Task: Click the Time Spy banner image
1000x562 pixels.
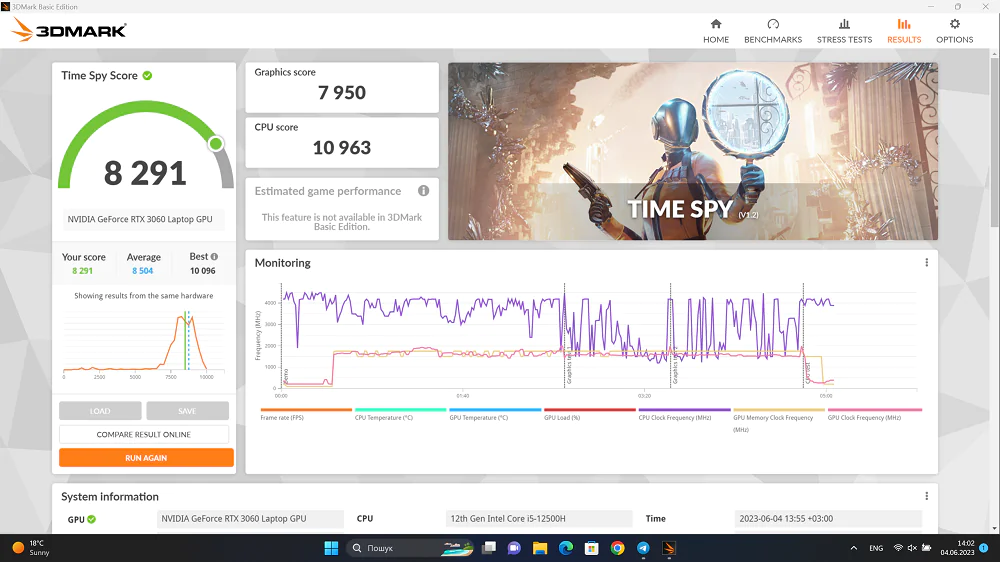Action: pos(693,151)
